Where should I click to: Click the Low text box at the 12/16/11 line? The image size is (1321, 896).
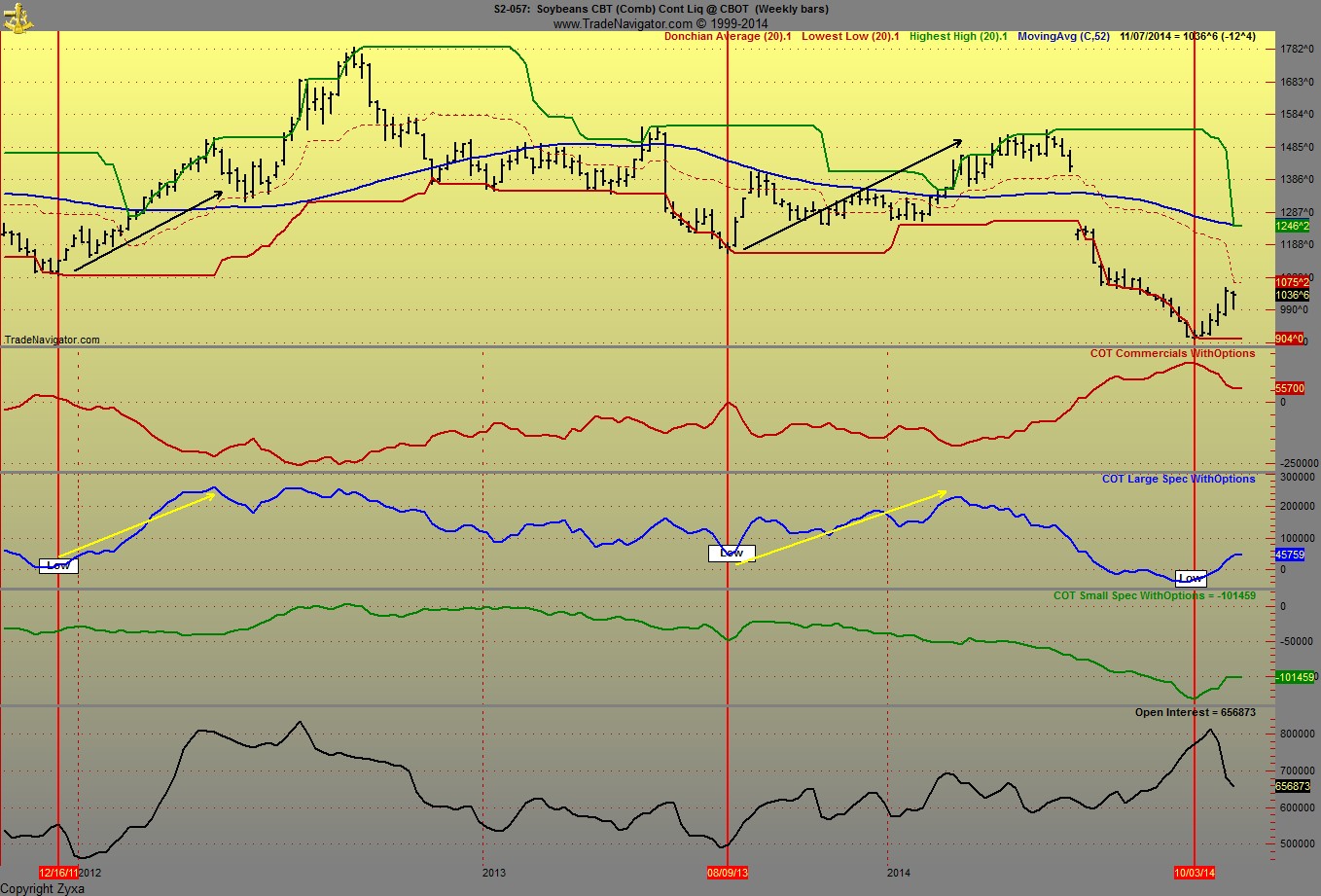click(58, 565)
